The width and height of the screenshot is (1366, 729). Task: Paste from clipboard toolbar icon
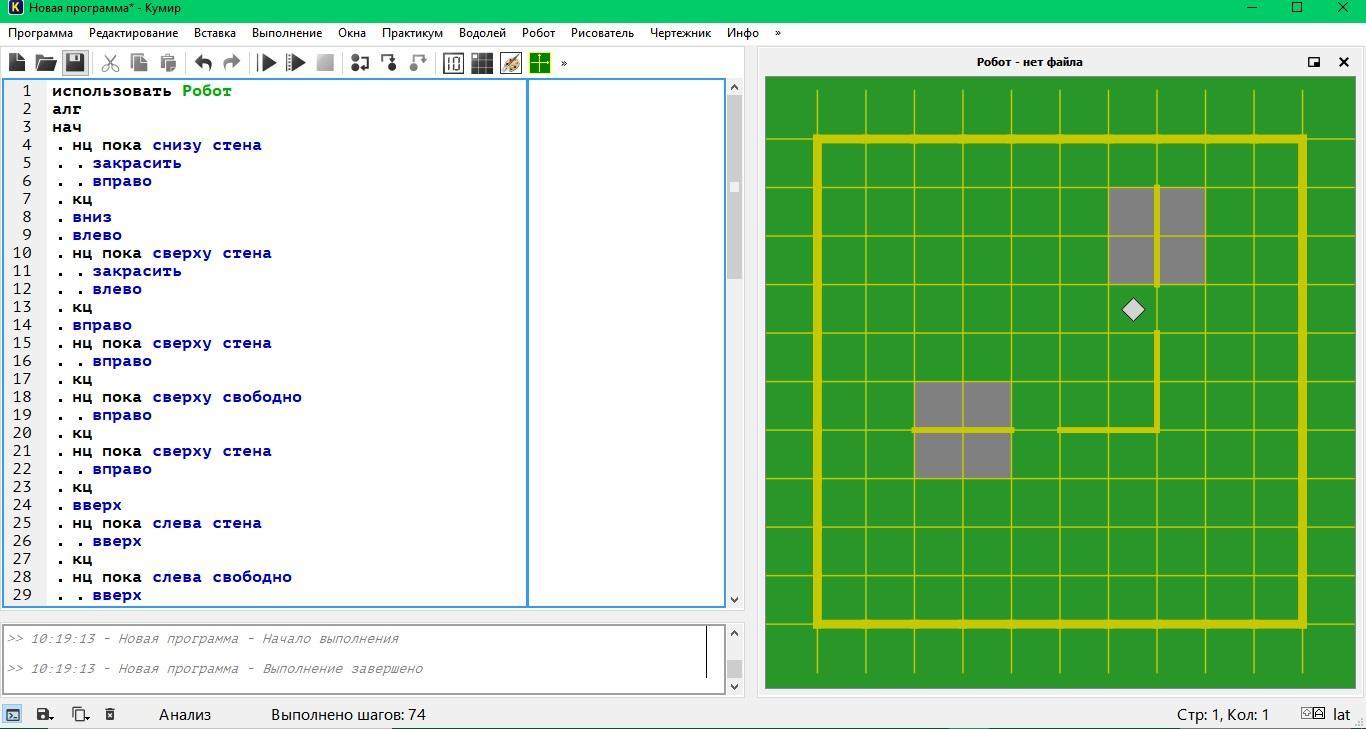pos(168,63)
